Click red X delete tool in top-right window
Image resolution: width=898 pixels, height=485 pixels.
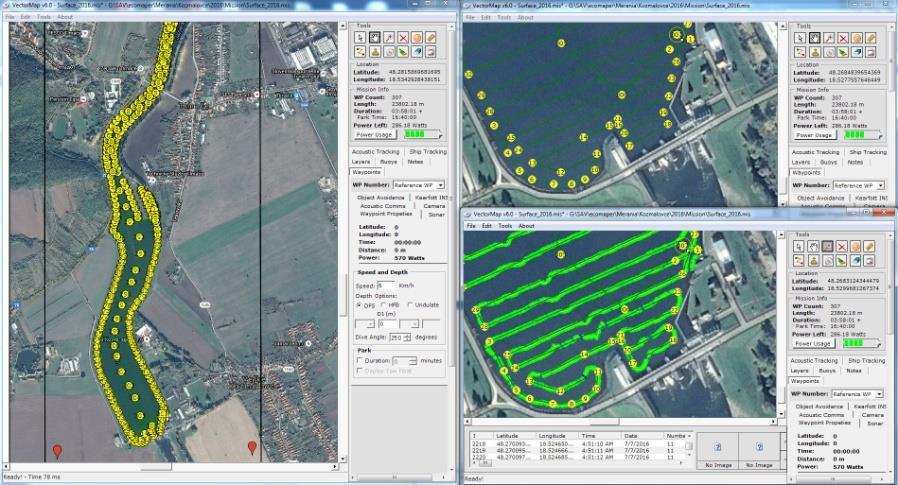pos(842,38)
